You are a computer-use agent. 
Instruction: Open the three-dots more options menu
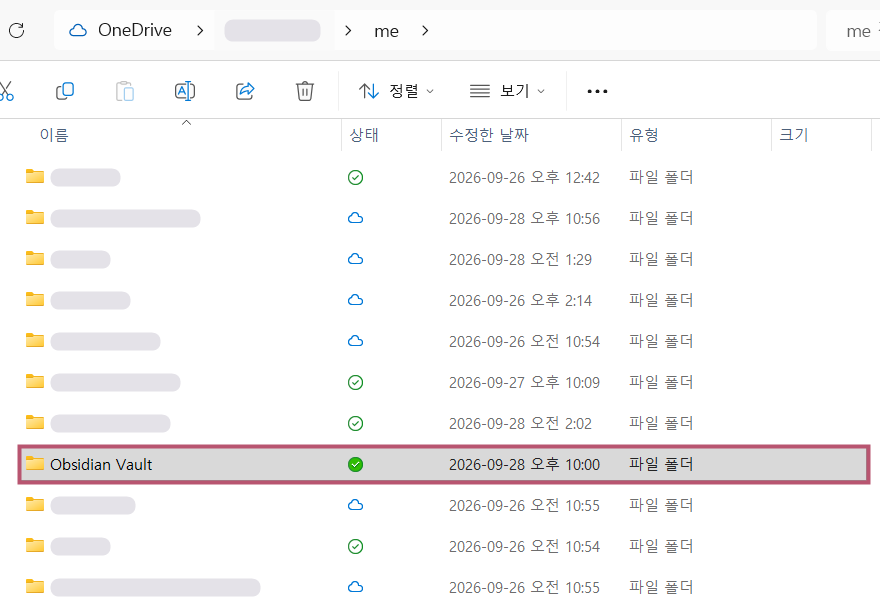pyautogui.click(x=597, y=91)
